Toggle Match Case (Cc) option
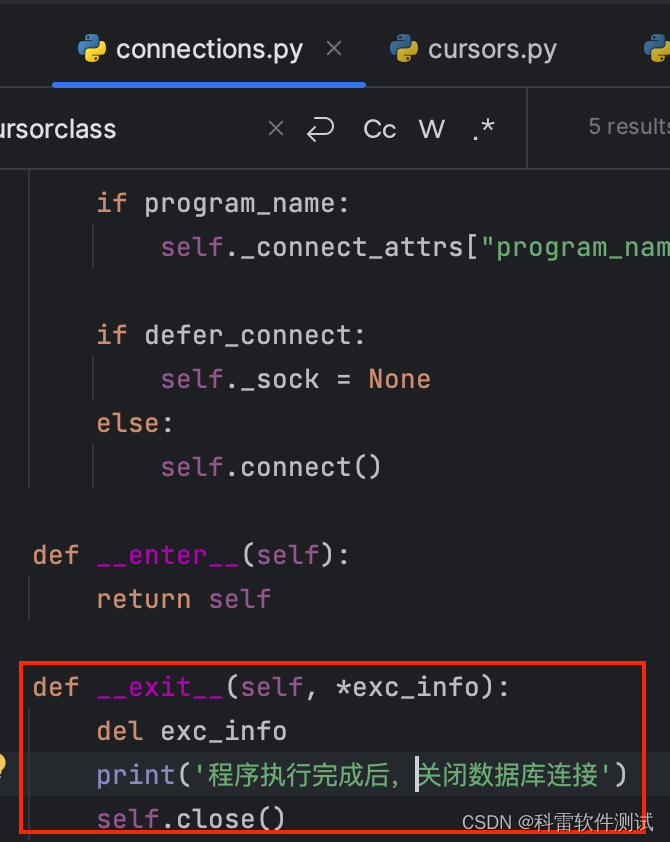Viewport: 670px width, 842px height. [x=380, y=129]
